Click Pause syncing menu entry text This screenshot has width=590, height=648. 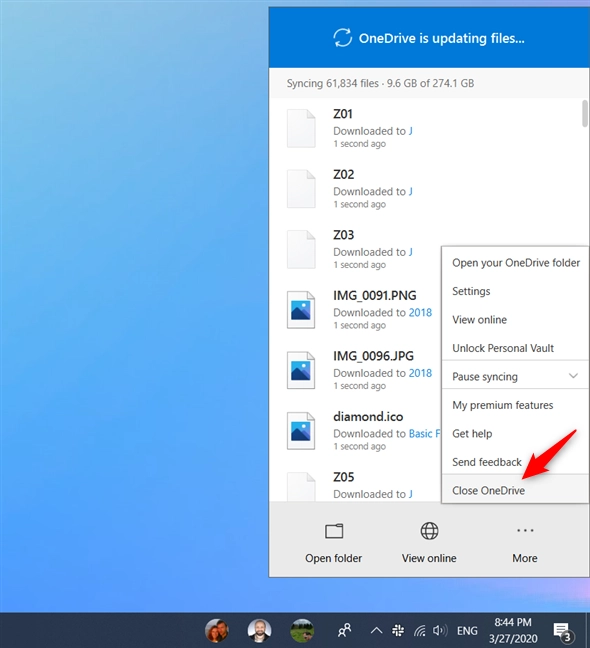click(x=485, y=377)
